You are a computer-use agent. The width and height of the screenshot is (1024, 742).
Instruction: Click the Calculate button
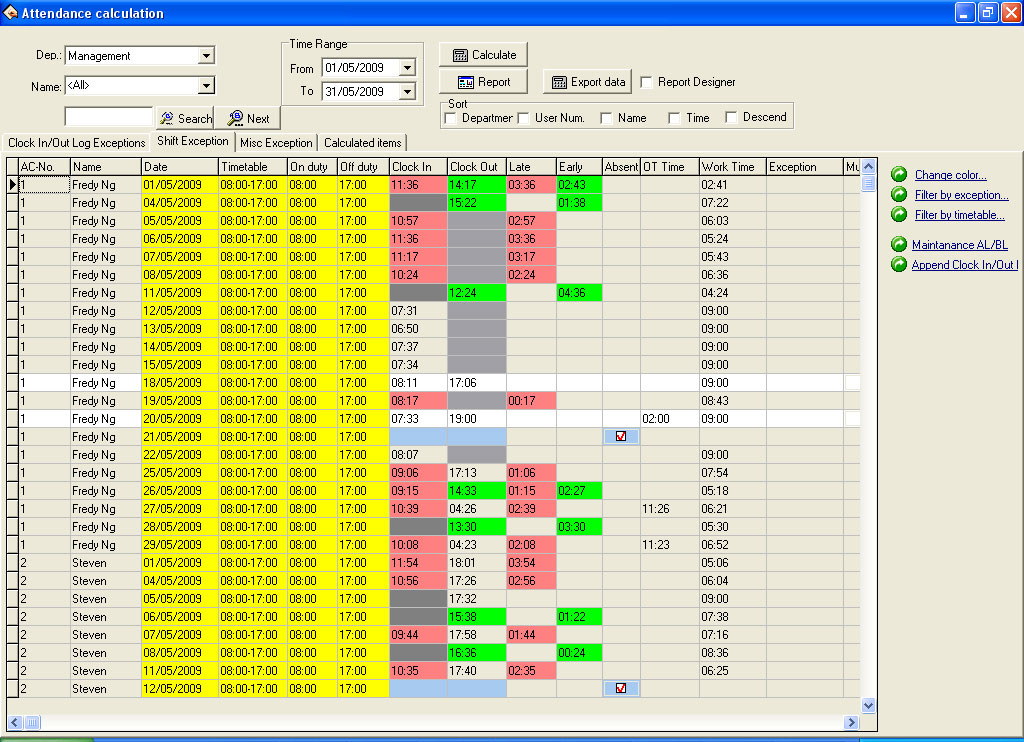[484, 55]
